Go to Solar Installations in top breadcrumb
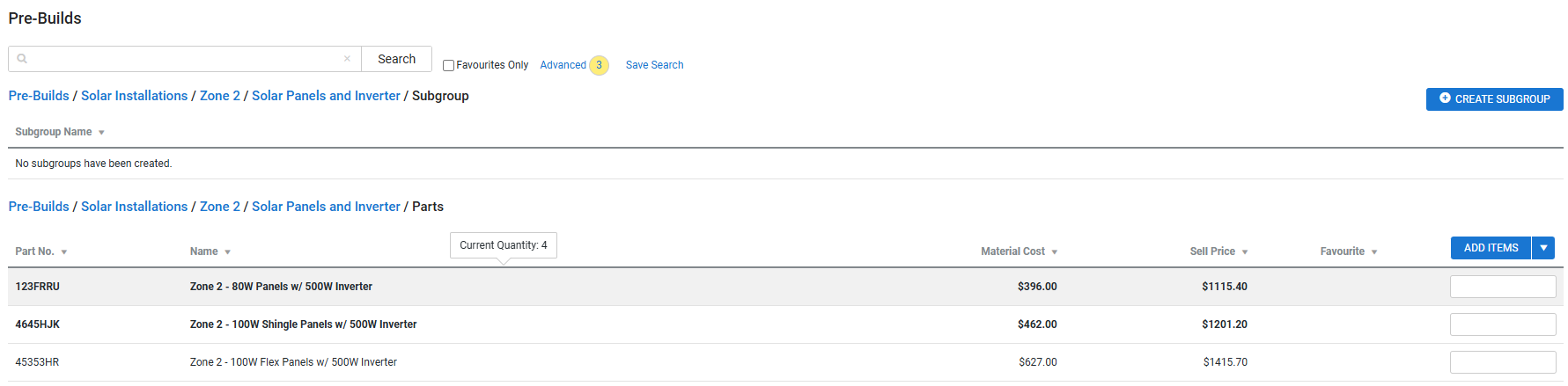The width and height of the screenshot is (1568, 386). click(x=134, y=96)
